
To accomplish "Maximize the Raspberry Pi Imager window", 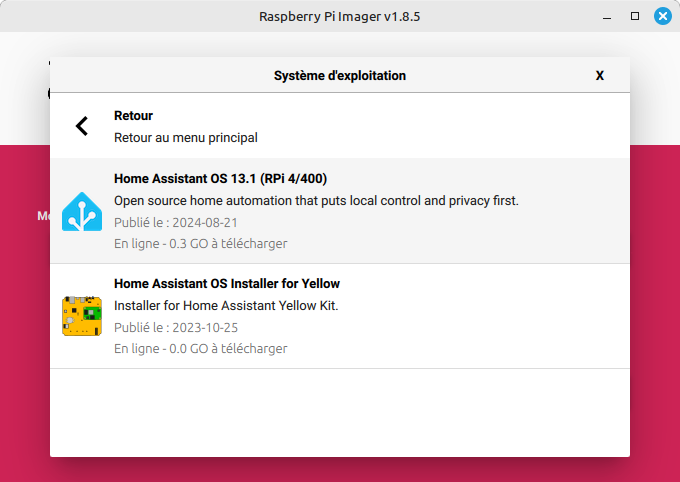I will tap(635, 16).
